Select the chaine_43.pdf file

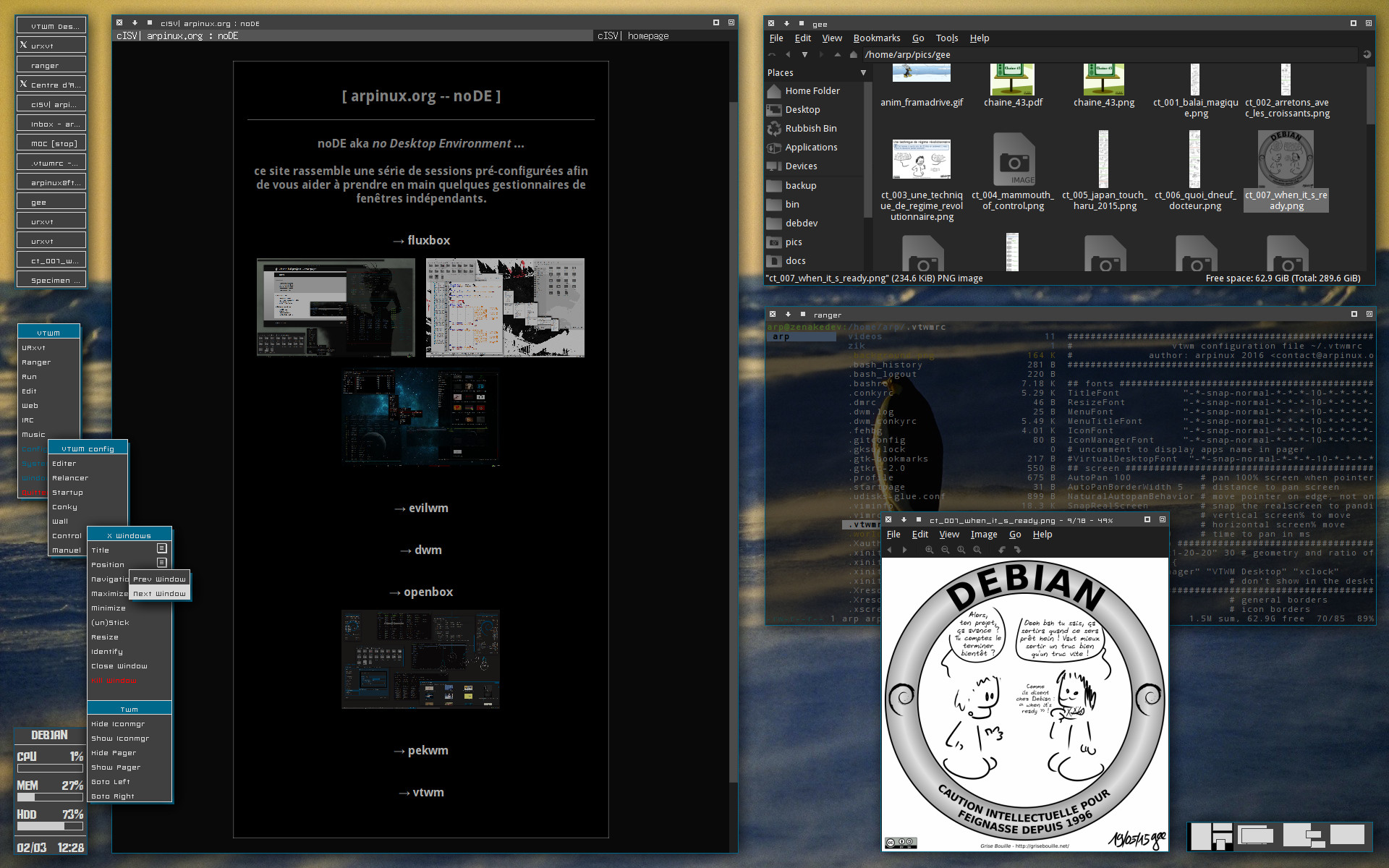click(x=1013, y=86)
